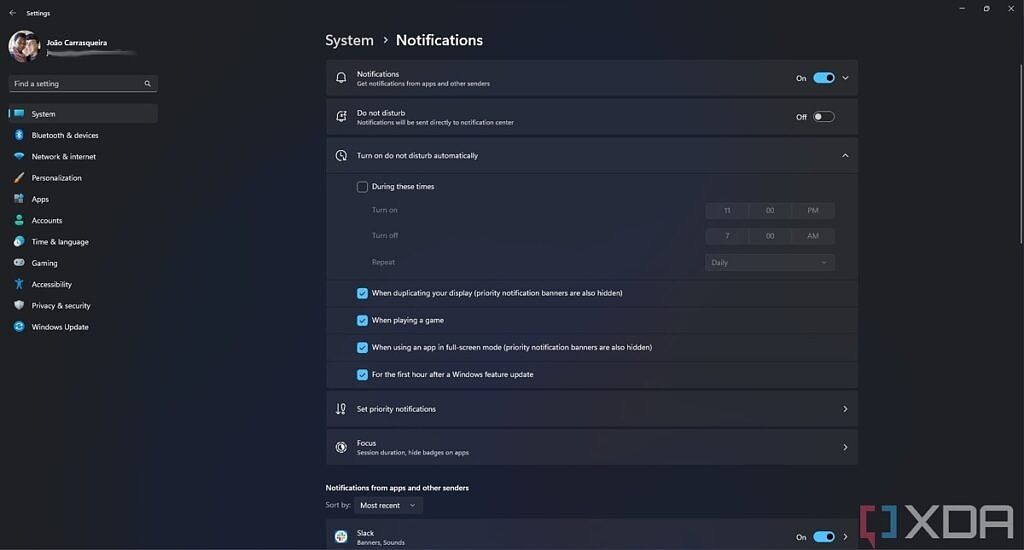The image size is (1024, 550).
Task: Check the During these times checkbox
Action: coord(362,187)
